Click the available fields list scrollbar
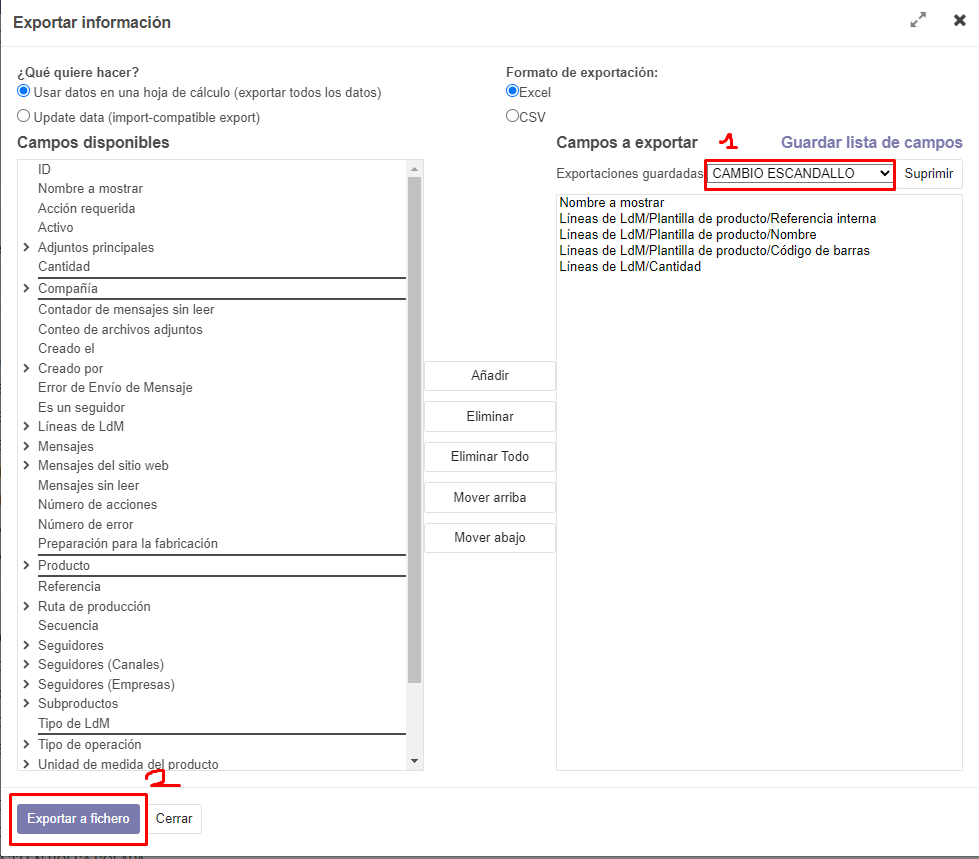The image size is (979, 859). coord(415,430)
